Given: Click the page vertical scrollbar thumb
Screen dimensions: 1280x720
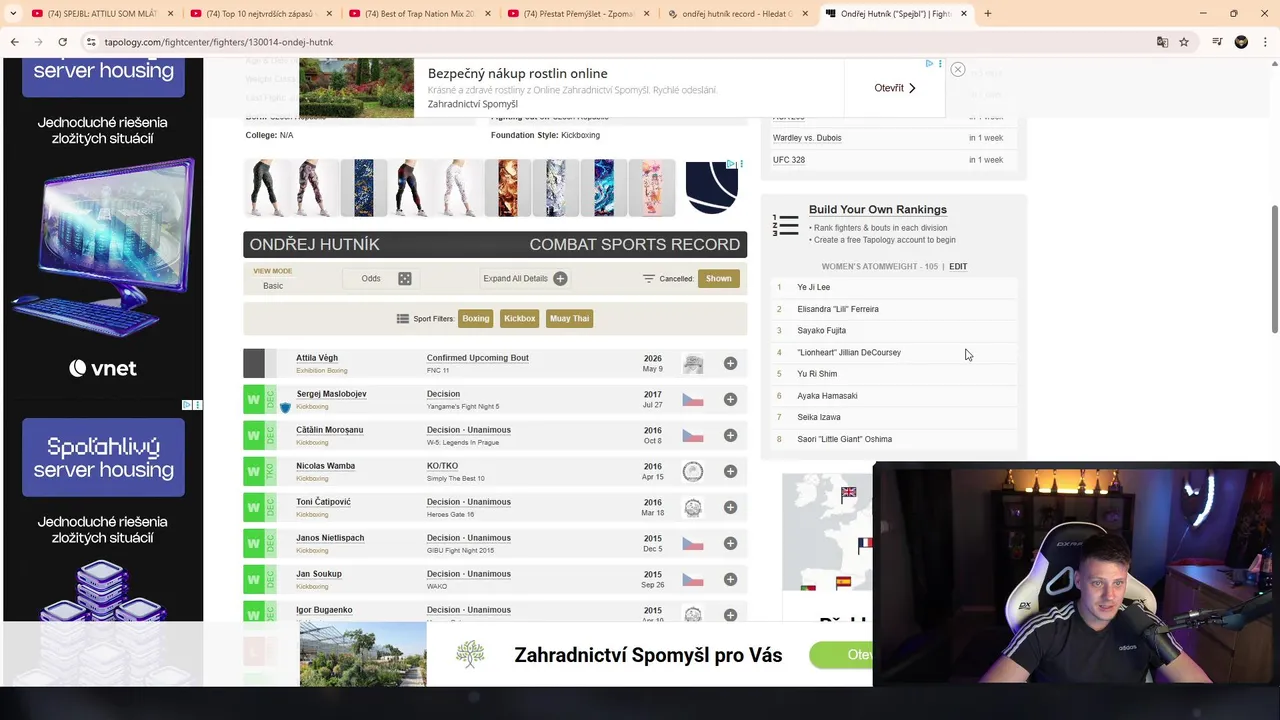Looking at the screenshot, I should (1274, 269).
